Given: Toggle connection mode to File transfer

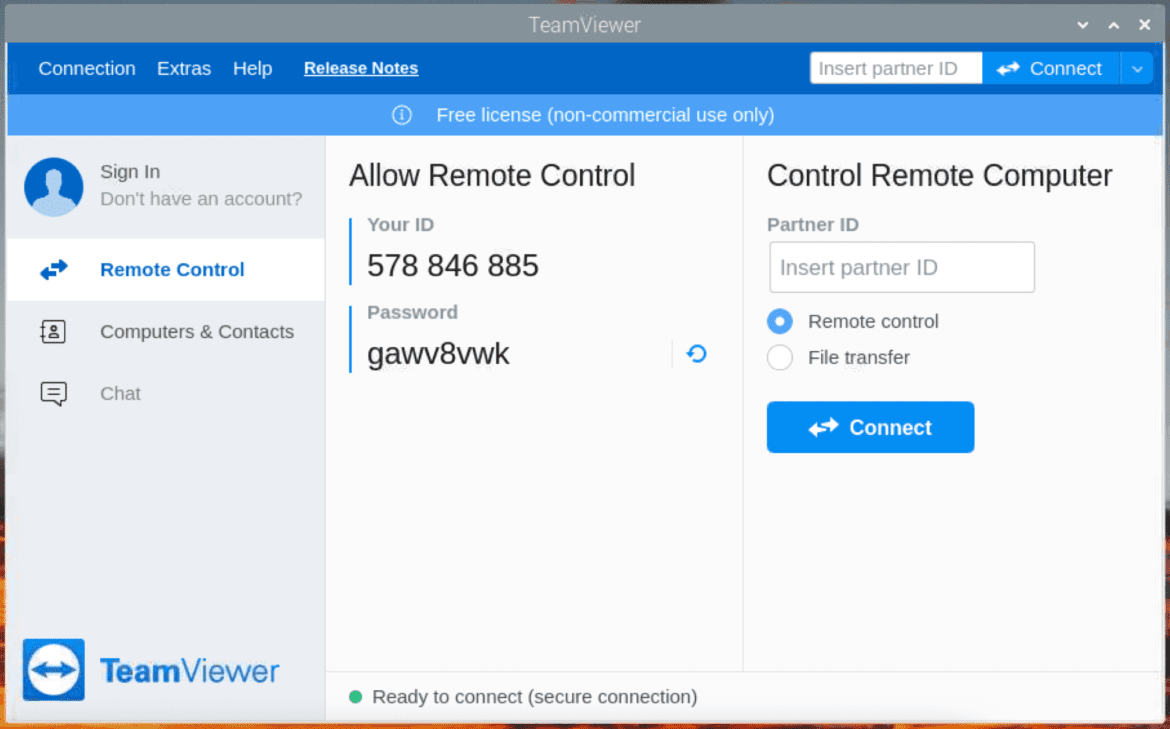Looking at the screenshot, I should click(x=779, y=357).
